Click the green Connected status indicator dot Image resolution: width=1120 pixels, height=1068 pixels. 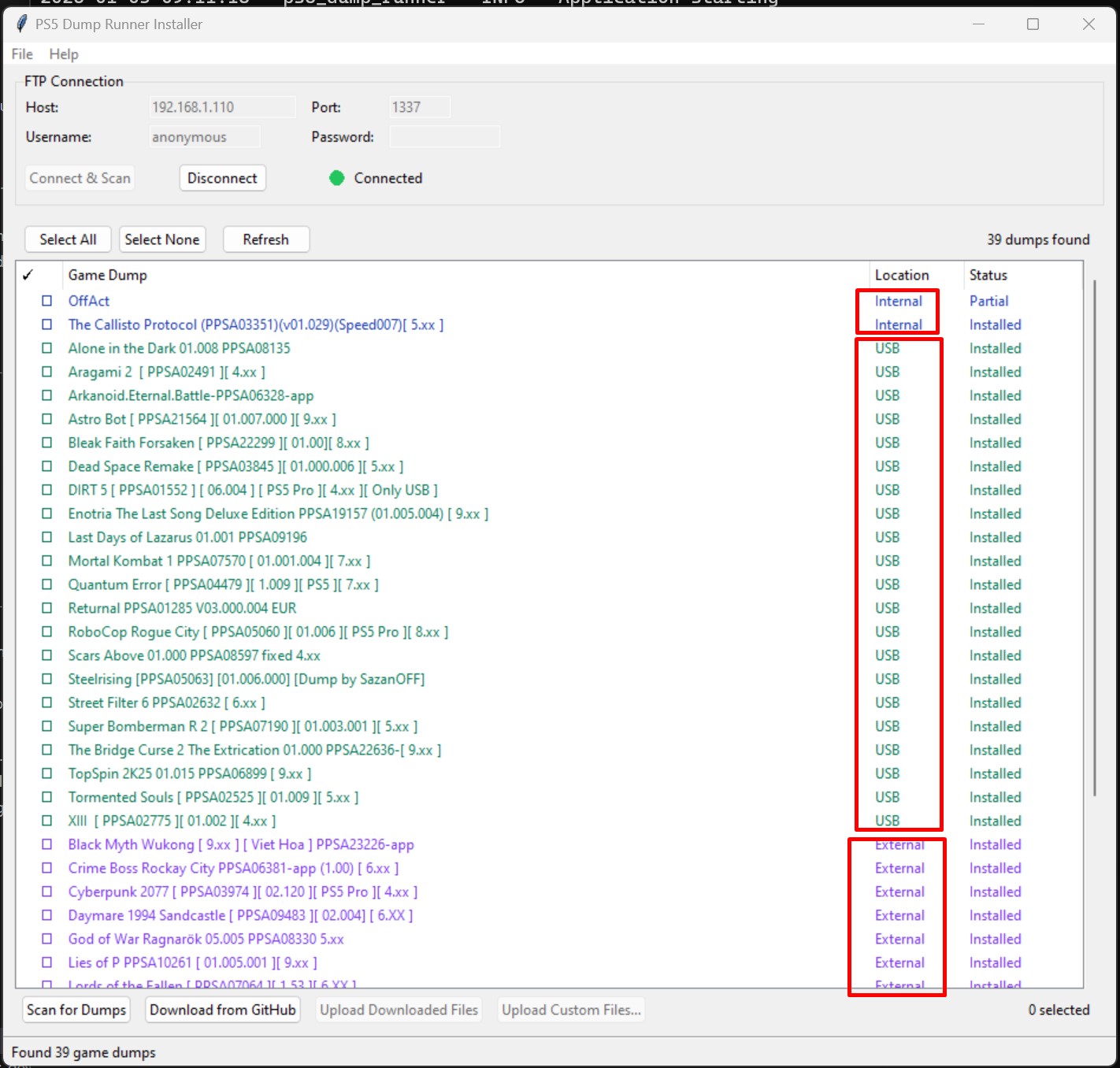pos(337,178)
